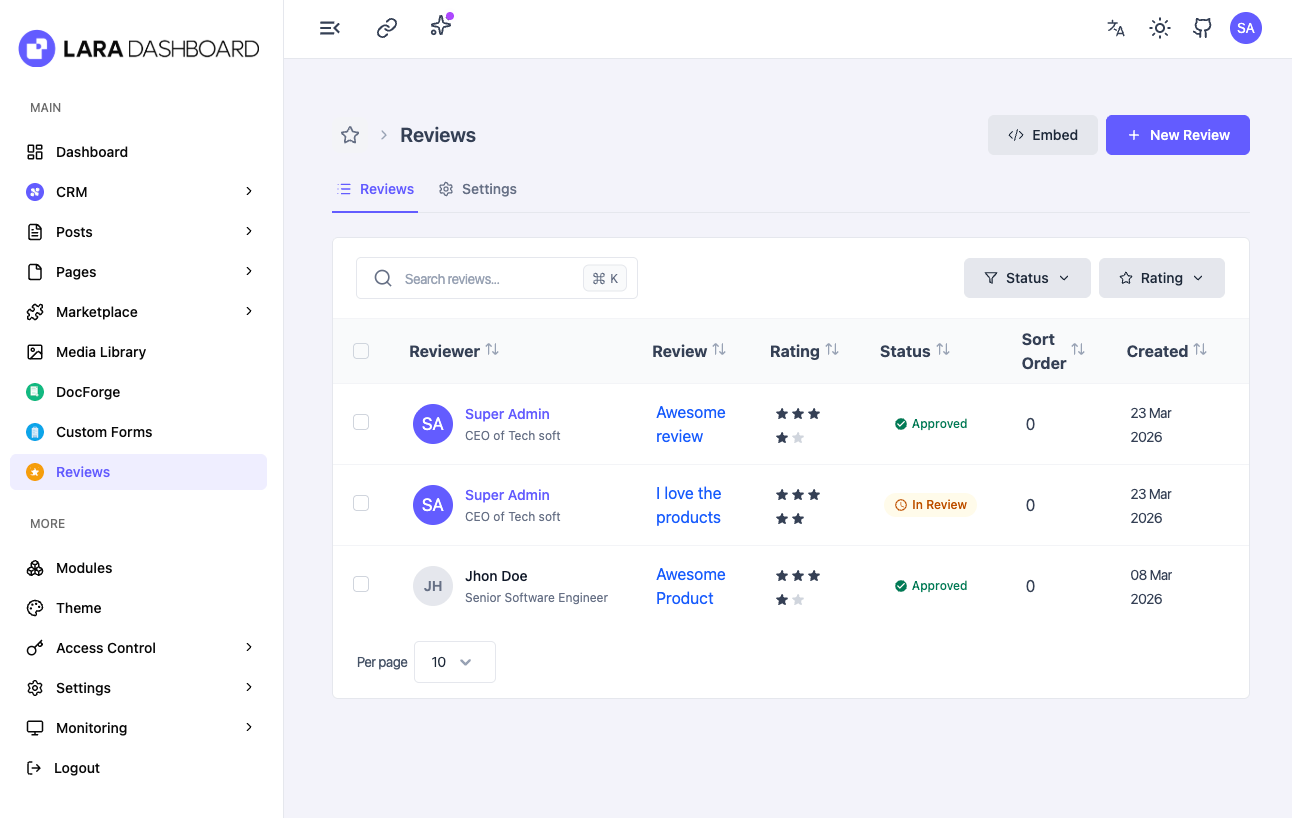Open the link/quick links icon in top bar
Image resolution: width=1292 pixels, height=818 pixels.
(386, 28)
